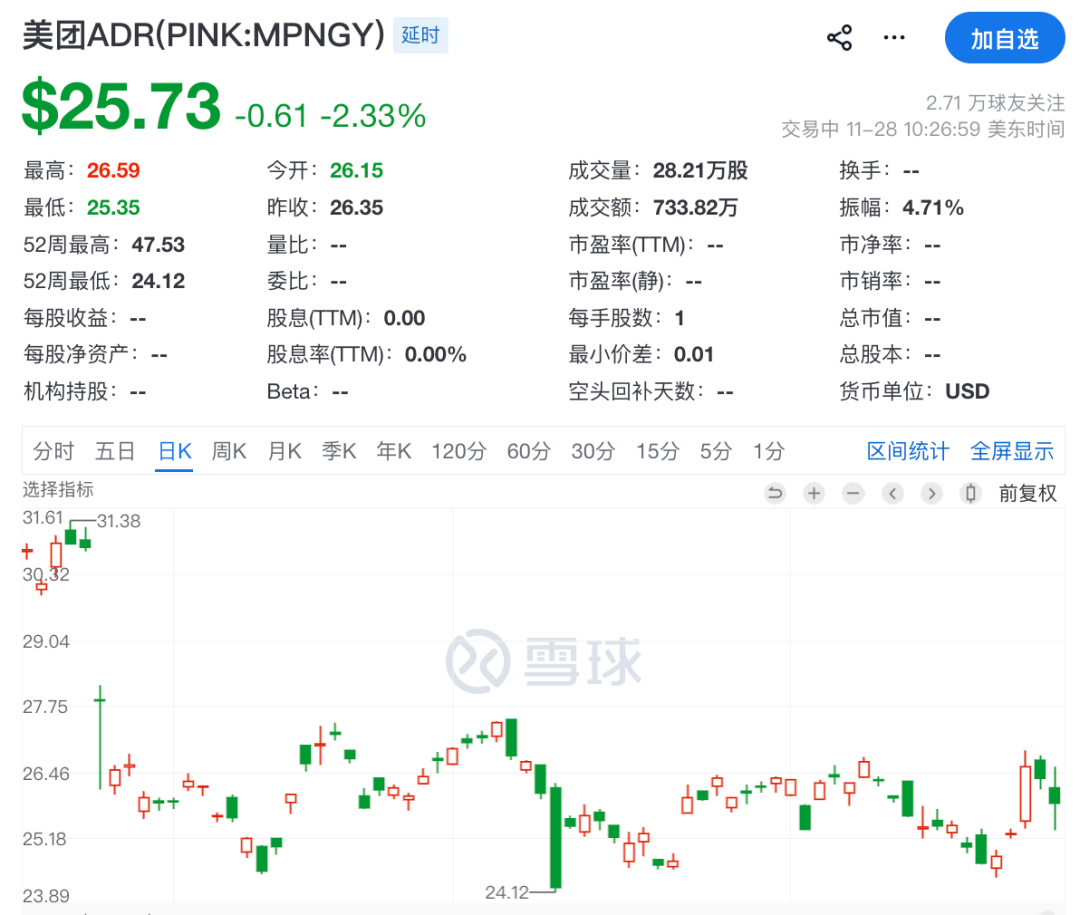1080x915 pixels.
Task: Click the percentage change -2.33%
Action: (373, 116)
